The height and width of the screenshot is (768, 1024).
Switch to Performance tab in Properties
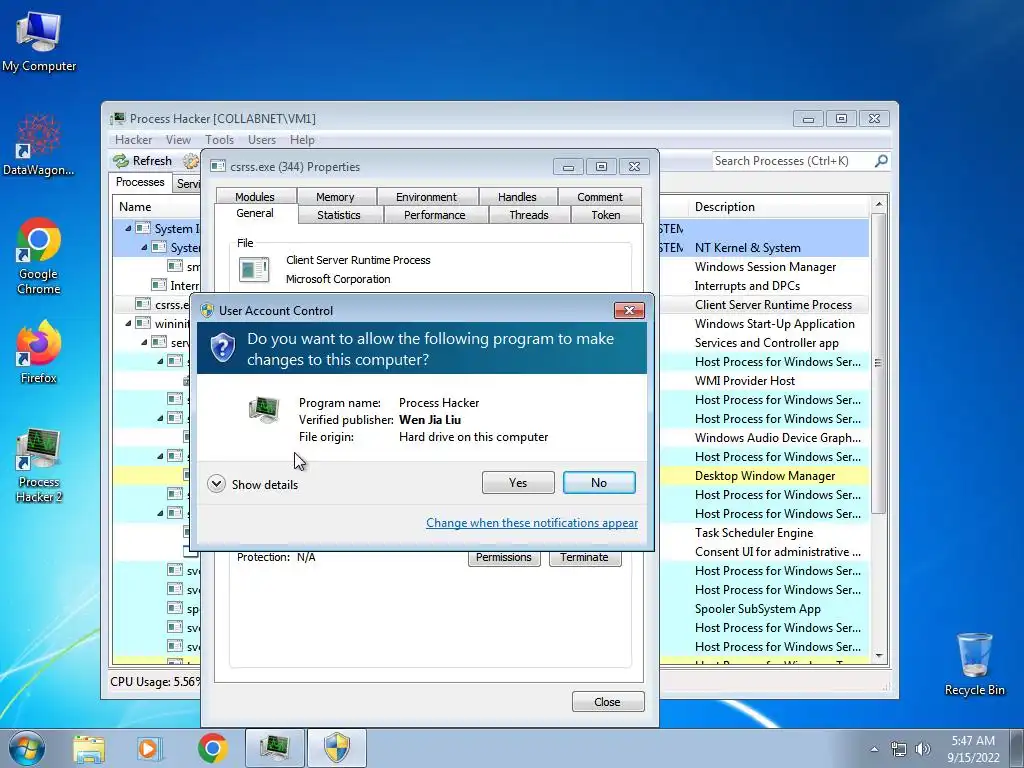pyautogui.click(x=434, y=215)
